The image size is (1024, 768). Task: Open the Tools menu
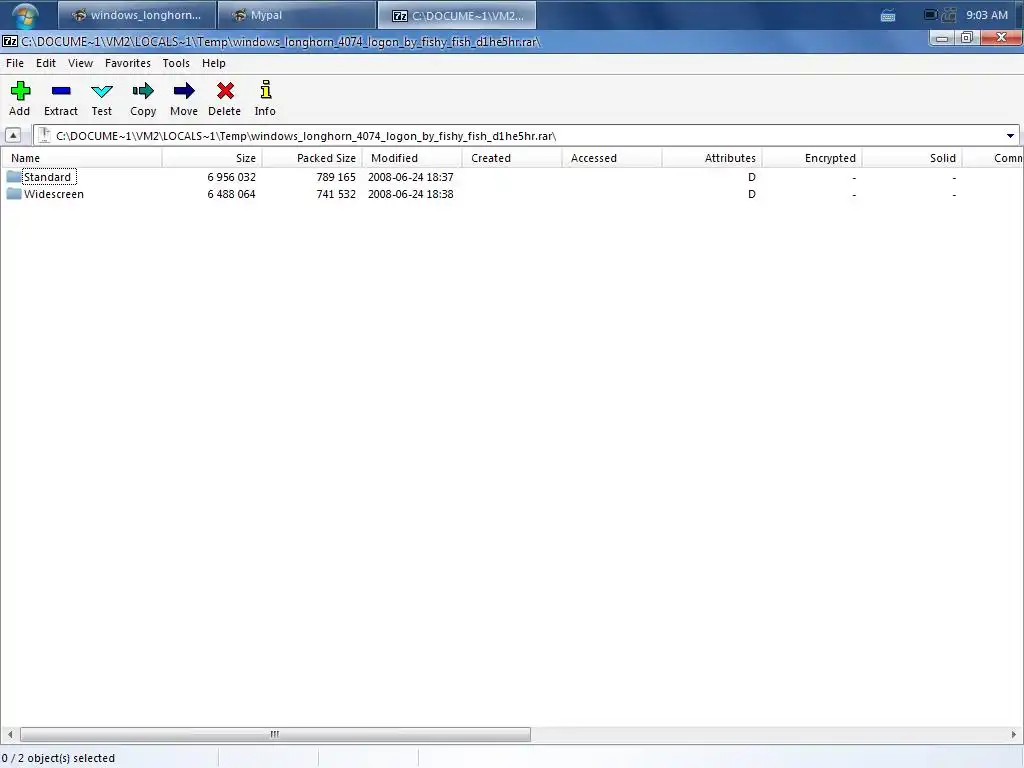[x=176, y=63]
